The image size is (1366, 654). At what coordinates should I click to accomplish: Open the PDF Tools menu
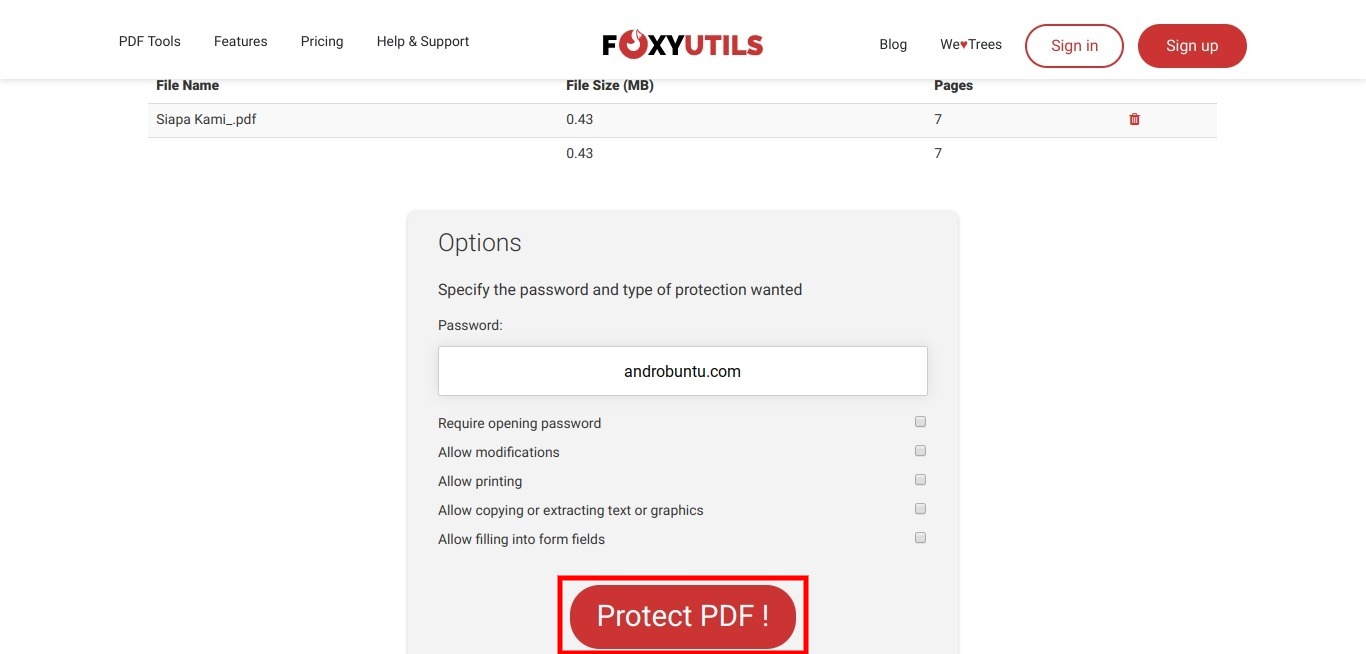tap(149, 41)
